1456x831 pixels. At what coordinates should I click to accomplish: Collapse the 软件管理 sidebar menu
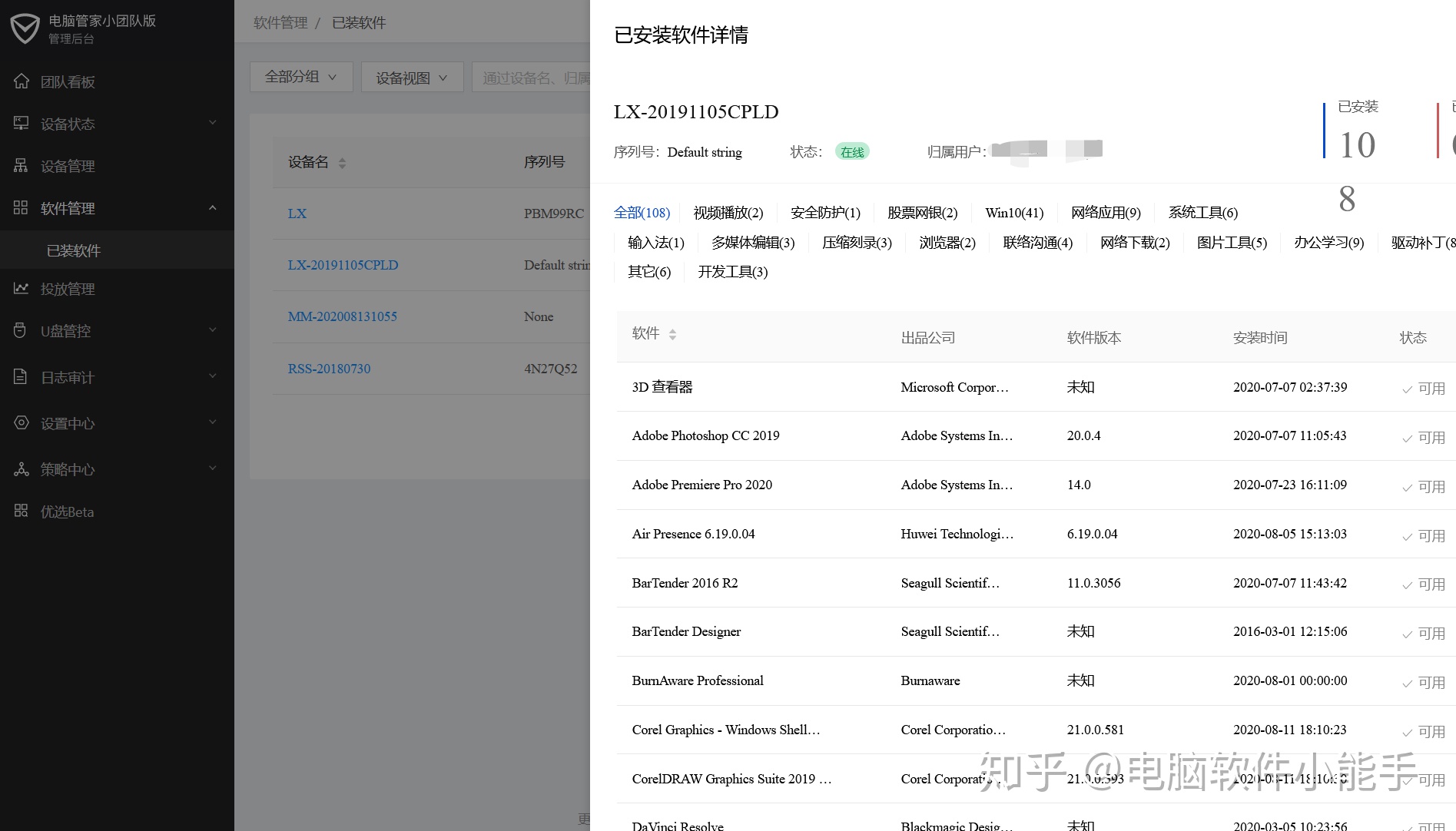[212, 208]
